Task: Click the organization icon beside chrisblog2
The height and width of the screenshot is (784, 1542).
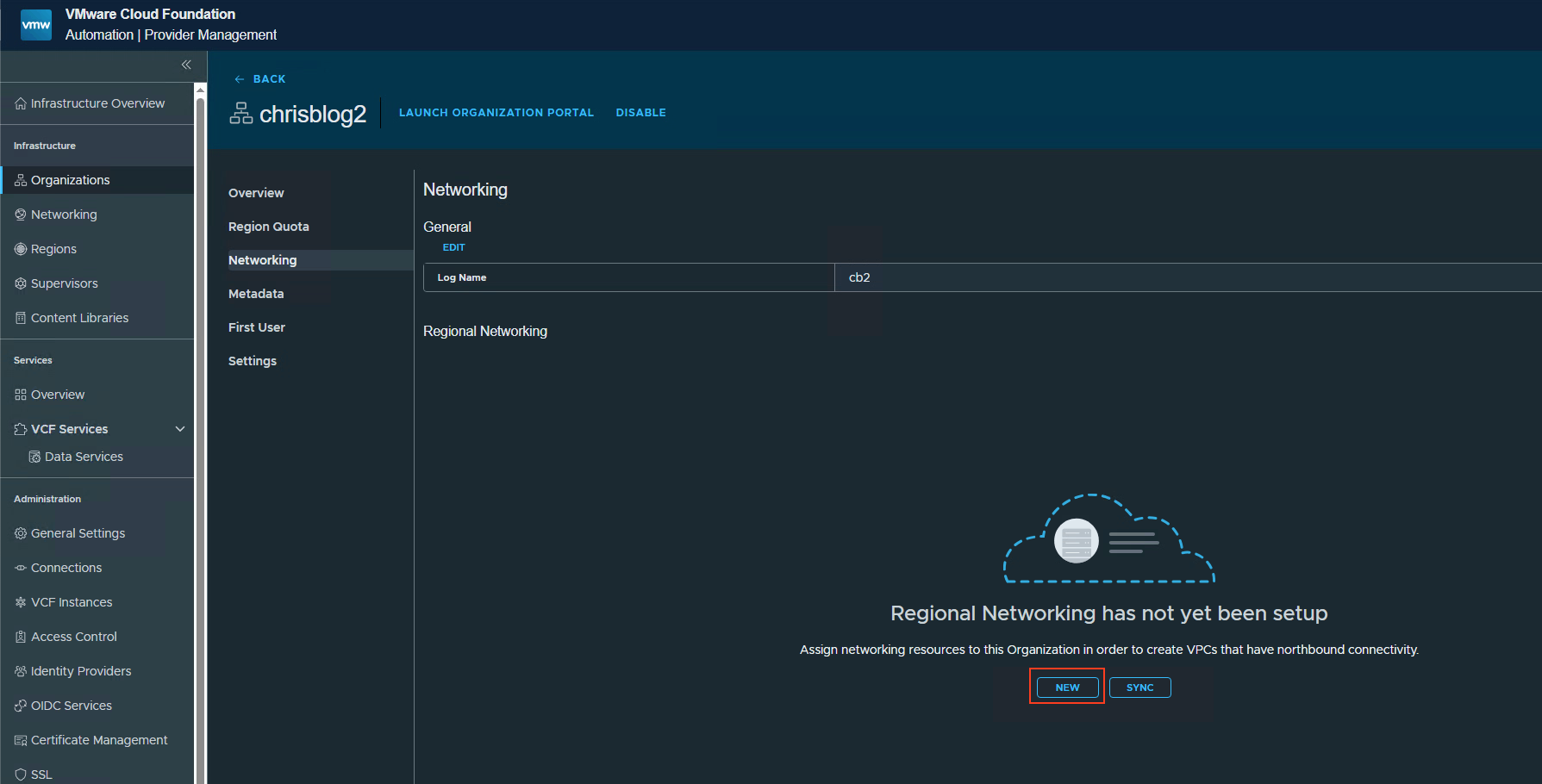Action: [x=240, y=114]
